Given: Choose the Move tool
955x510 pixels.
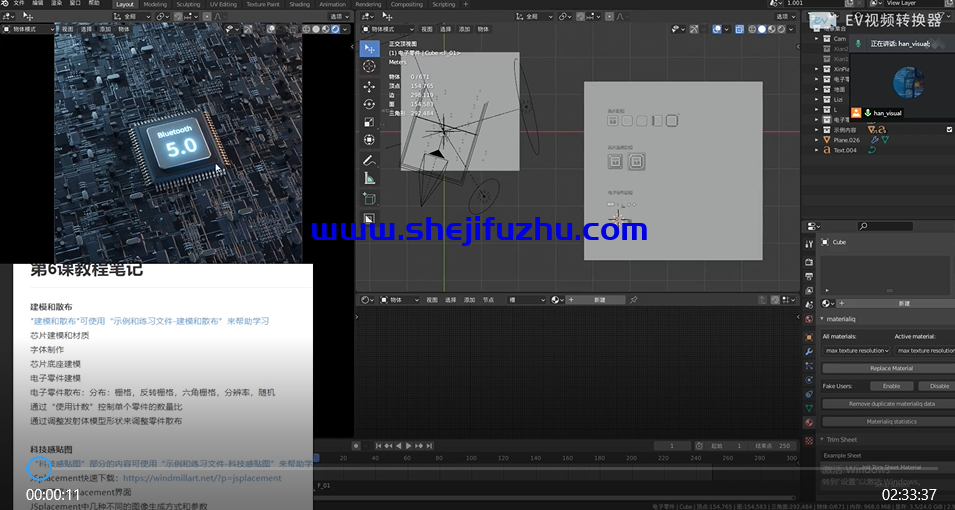Looking at the screenshot, I should 369,87.
